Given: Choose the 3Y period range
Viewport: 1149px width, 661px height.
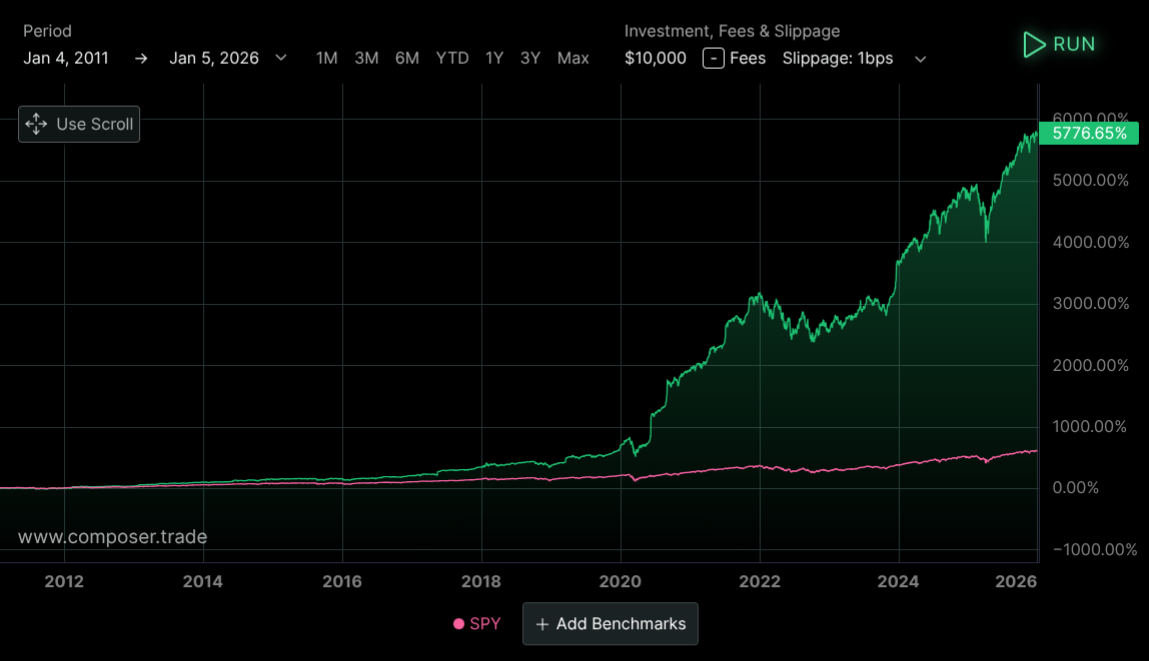Looking at the screenshot, I should pyautogui.click(x=530, y=58).
